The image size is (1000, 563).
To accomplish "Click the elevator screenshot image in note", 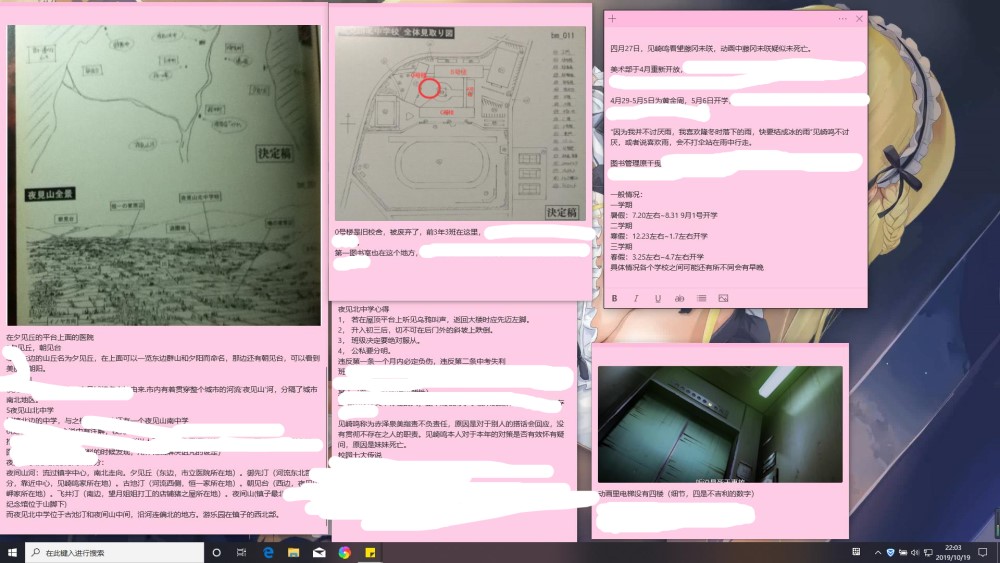I will pos(720,424).
